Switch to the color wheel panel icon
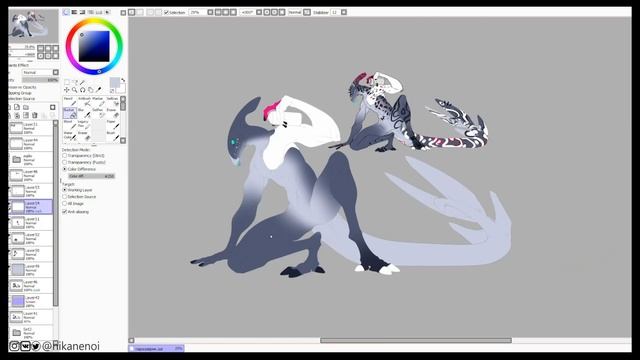The height and width of the screenshot is (360, 640). [67, 12]
